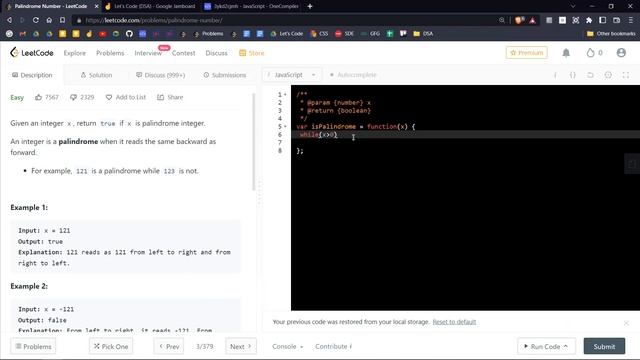Go back in browser history

[x=9, y=20]
